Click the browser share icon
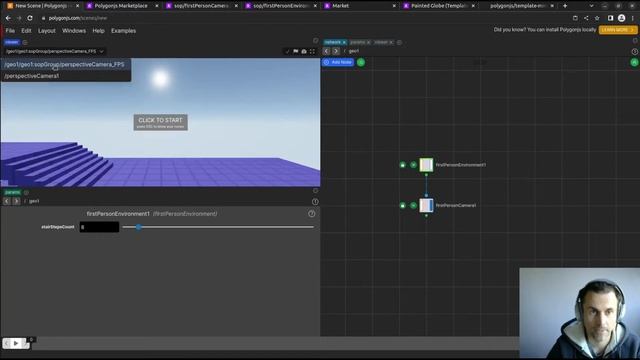This screenshot has width=640, height=360. pyautogui.click(x=586, y=18)
